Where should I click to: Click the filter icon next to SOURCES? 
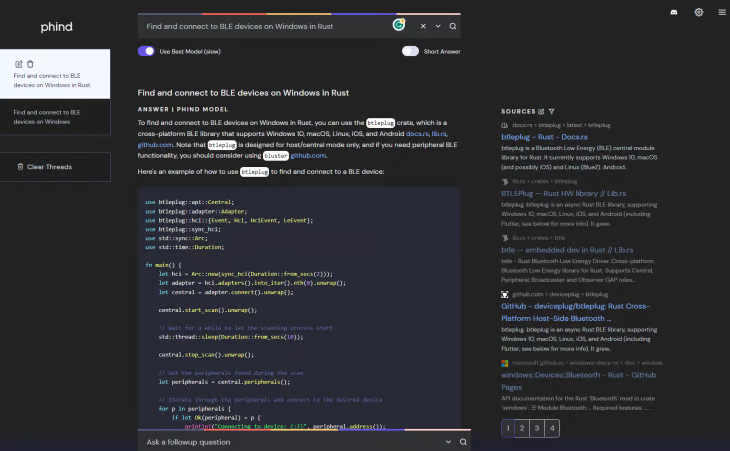pyautogui.click(x=552, y=112)
